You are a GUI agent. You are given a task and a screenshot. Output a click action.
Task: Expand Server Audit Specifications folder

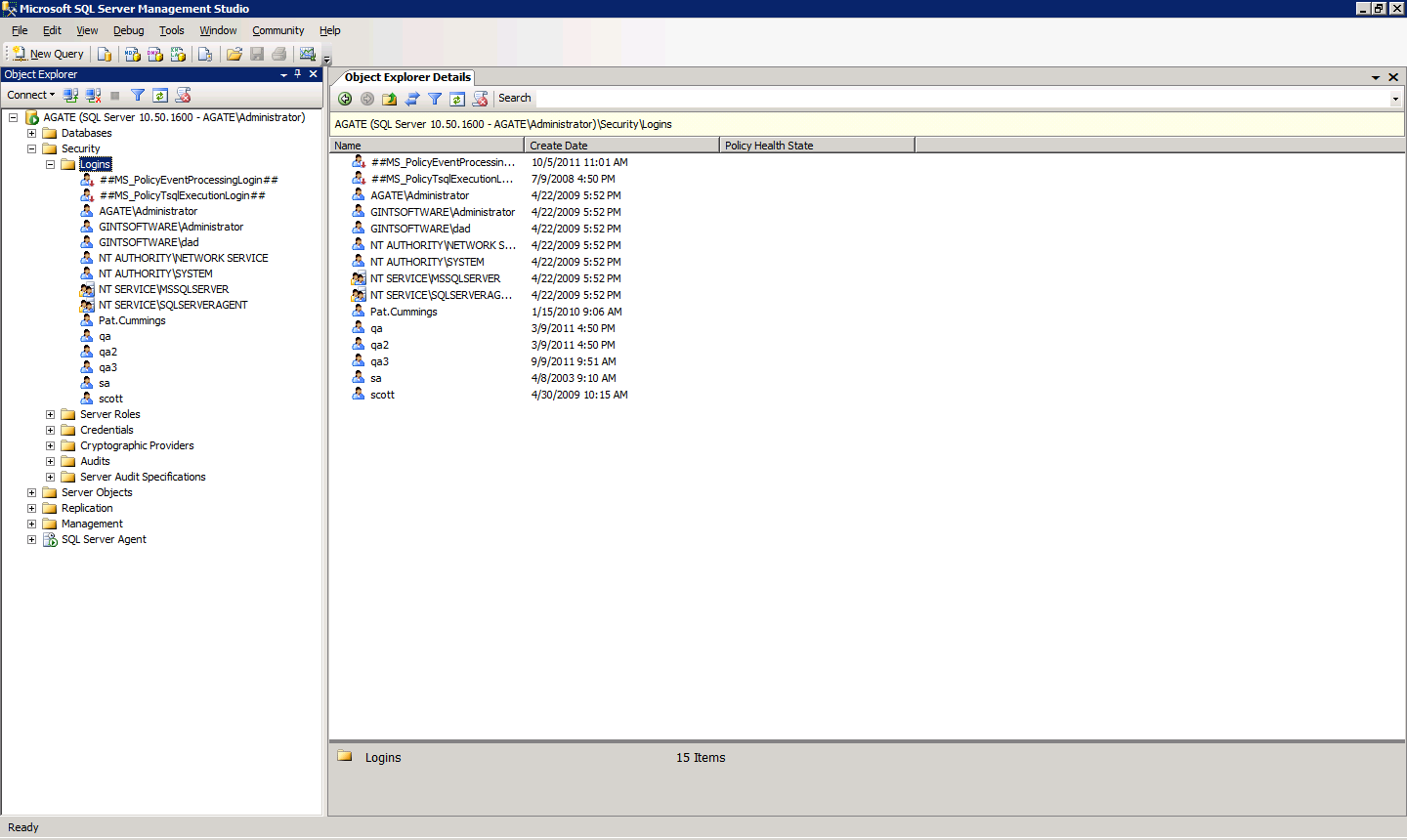[x=50, y=477]
